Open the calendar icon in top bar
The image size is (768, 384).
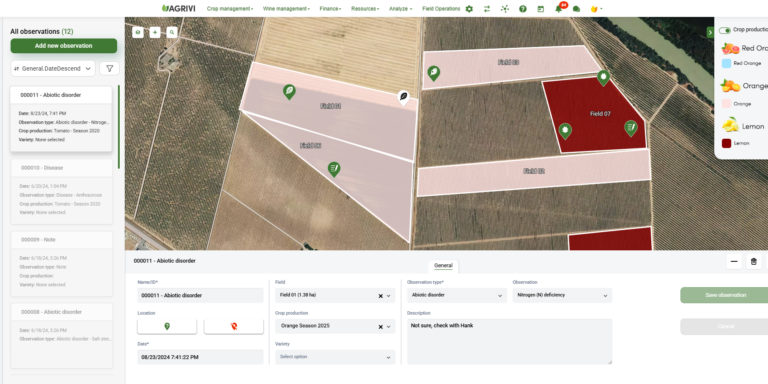click(541, 9)
